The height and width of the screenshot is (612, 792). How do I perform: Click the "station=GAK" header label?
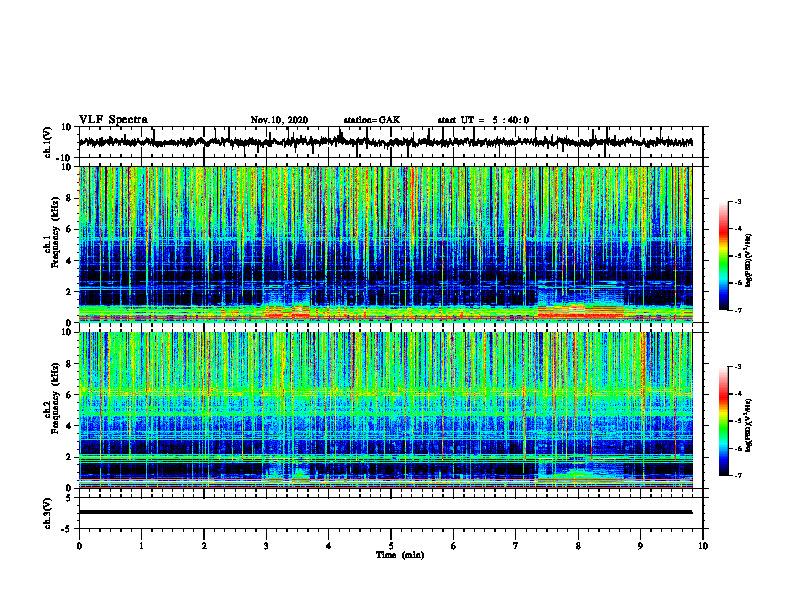coord(372,120)
